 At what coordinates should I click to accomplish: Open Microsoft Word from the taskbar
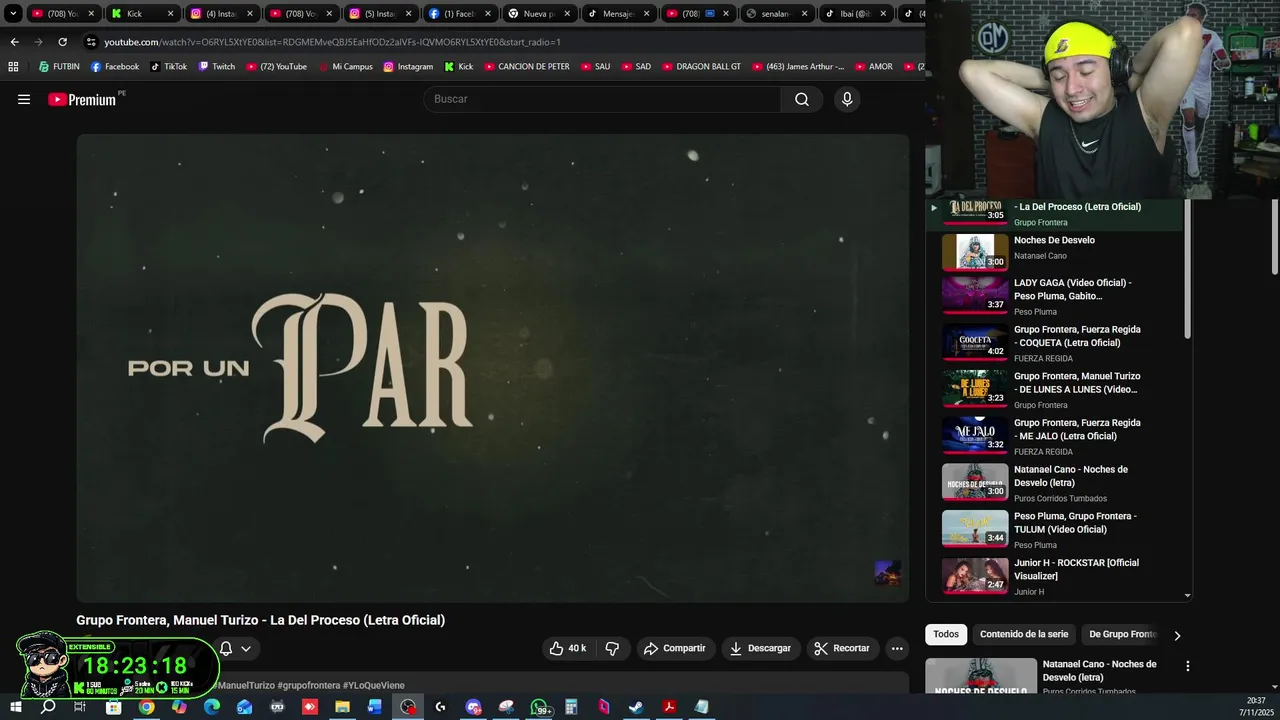(x=375, y=707)
